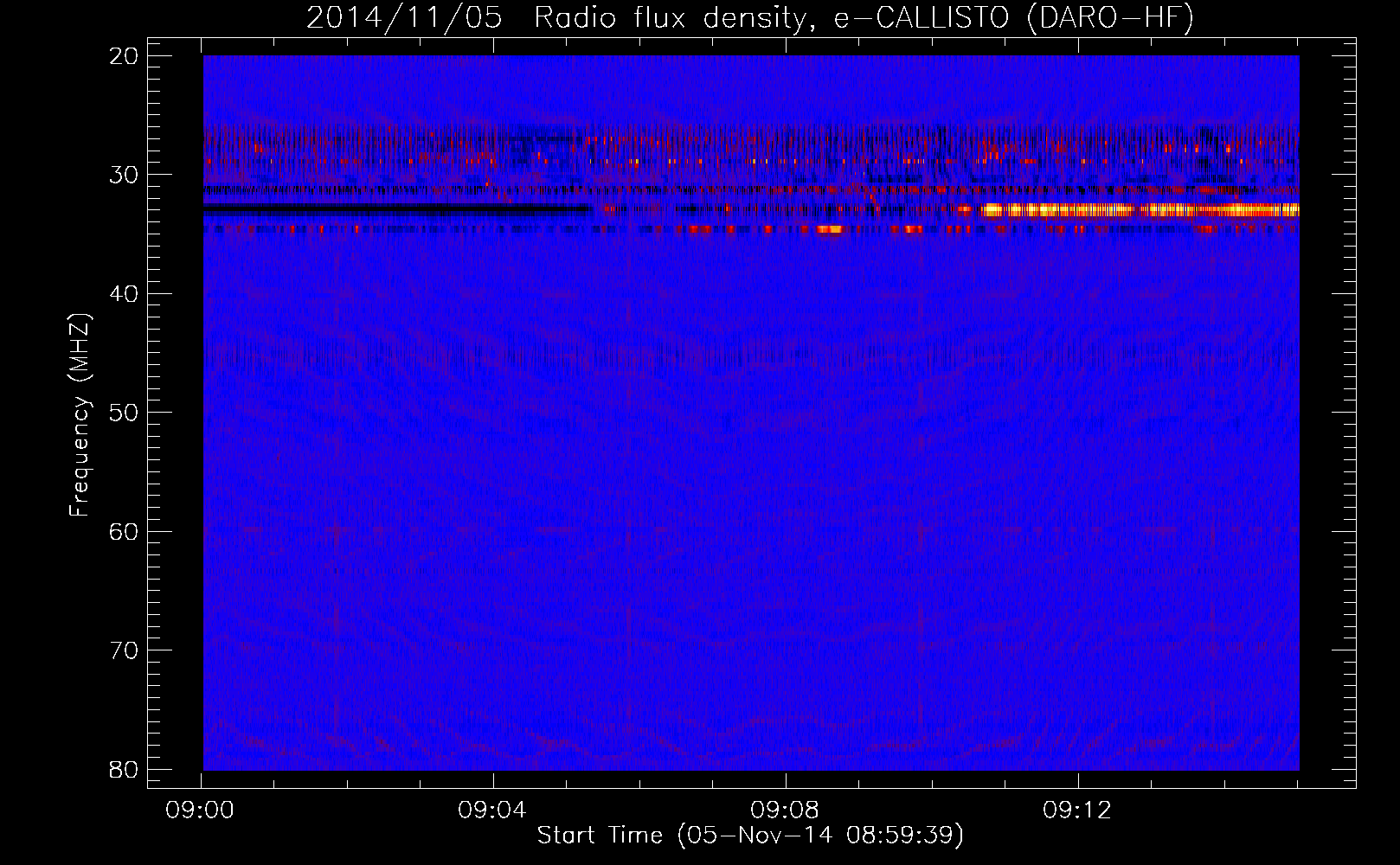This screenshot has height=865, width=1400.
Task: Click the black horizontal band near 33 MHz
Action: click(397, 208)
